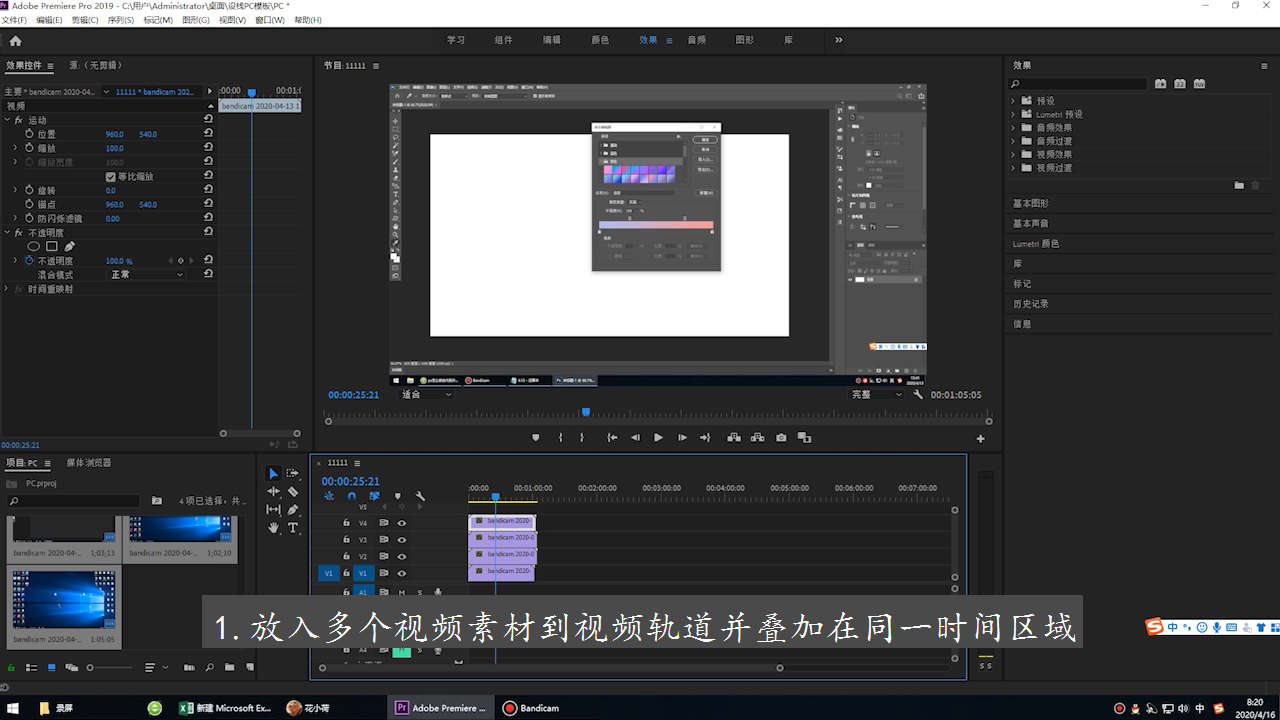Open button editor plus icon
Image resolution: width=1280 pixels, height=720 pixels.
click(980, 438)
